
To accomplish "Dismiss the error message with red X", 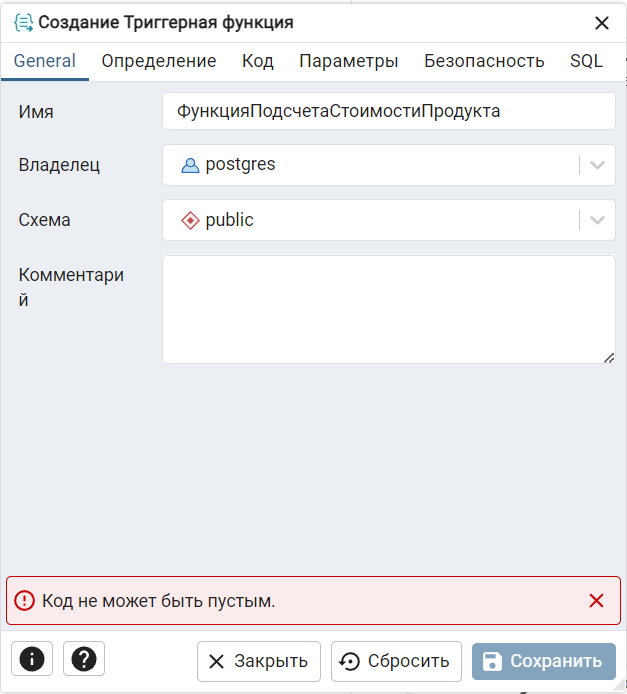I will (596, 601).
